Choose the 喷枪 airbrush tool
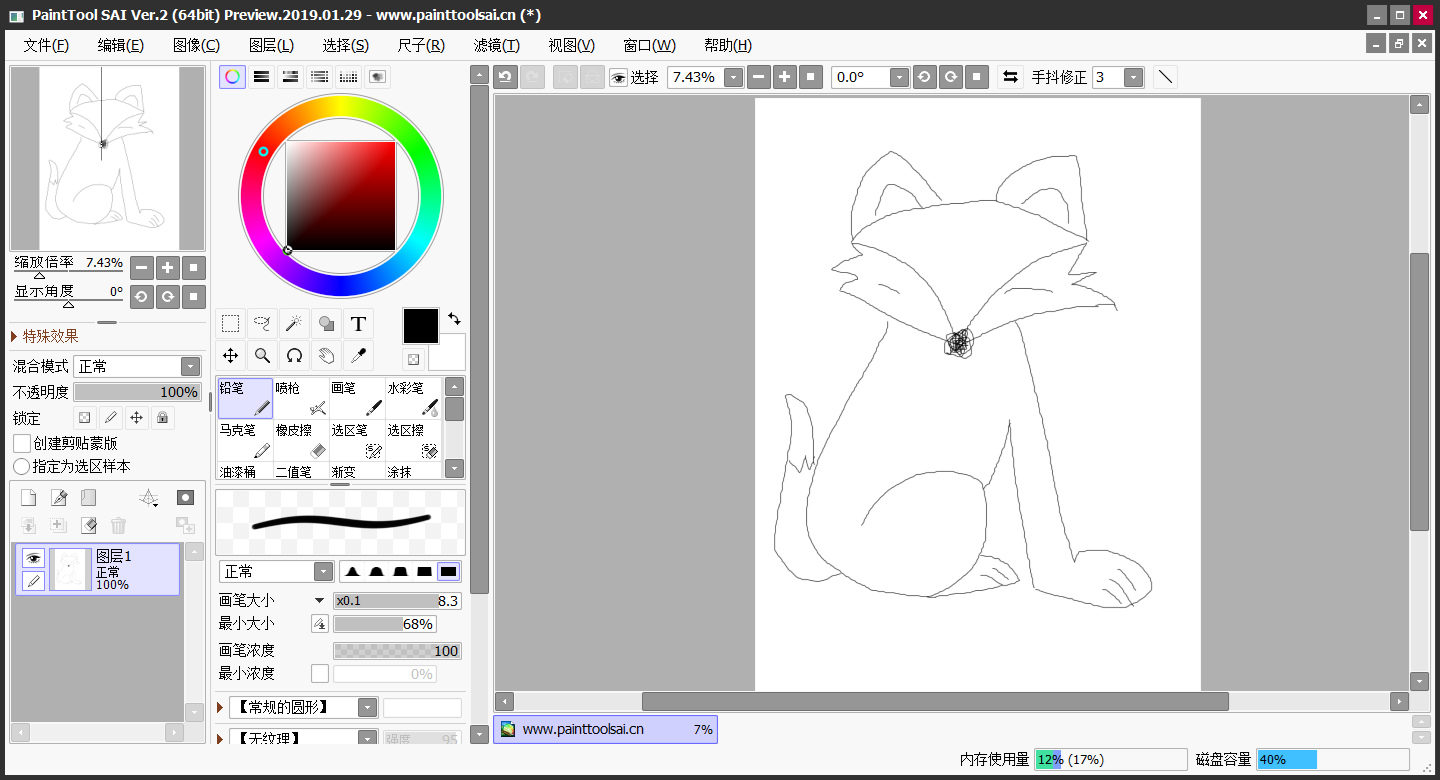 coord(301,398)
